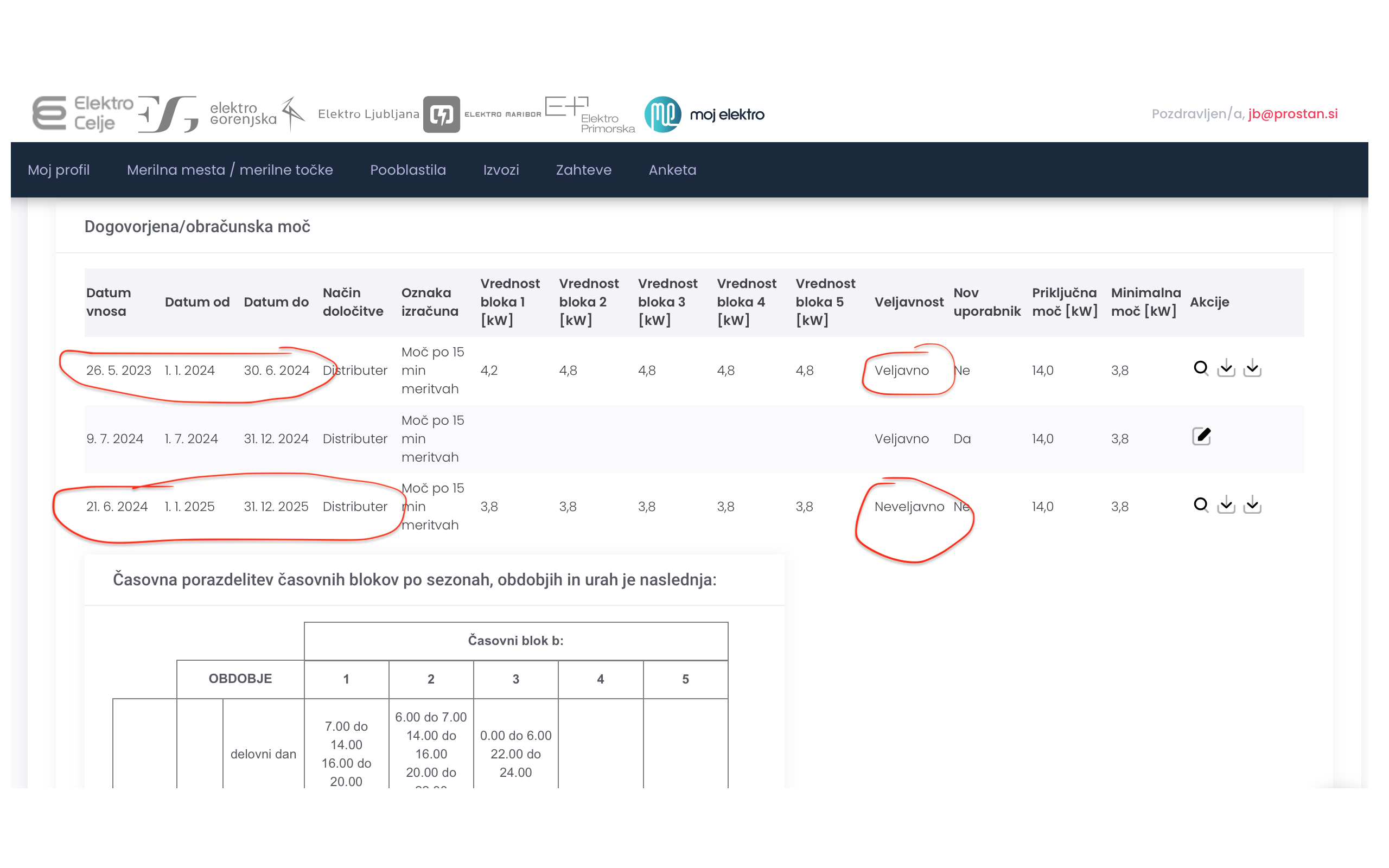
Task: Click first download icon in 26. 5. 2023 row
Action: (1226, 368)
